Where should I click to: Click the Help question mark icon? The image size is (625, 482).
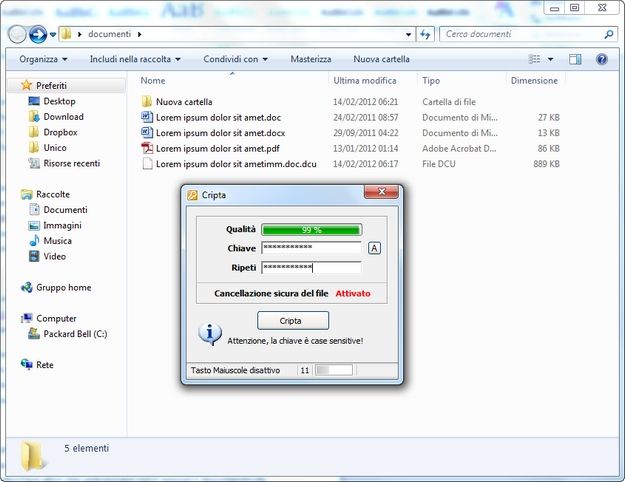click(x=602, y=59)
